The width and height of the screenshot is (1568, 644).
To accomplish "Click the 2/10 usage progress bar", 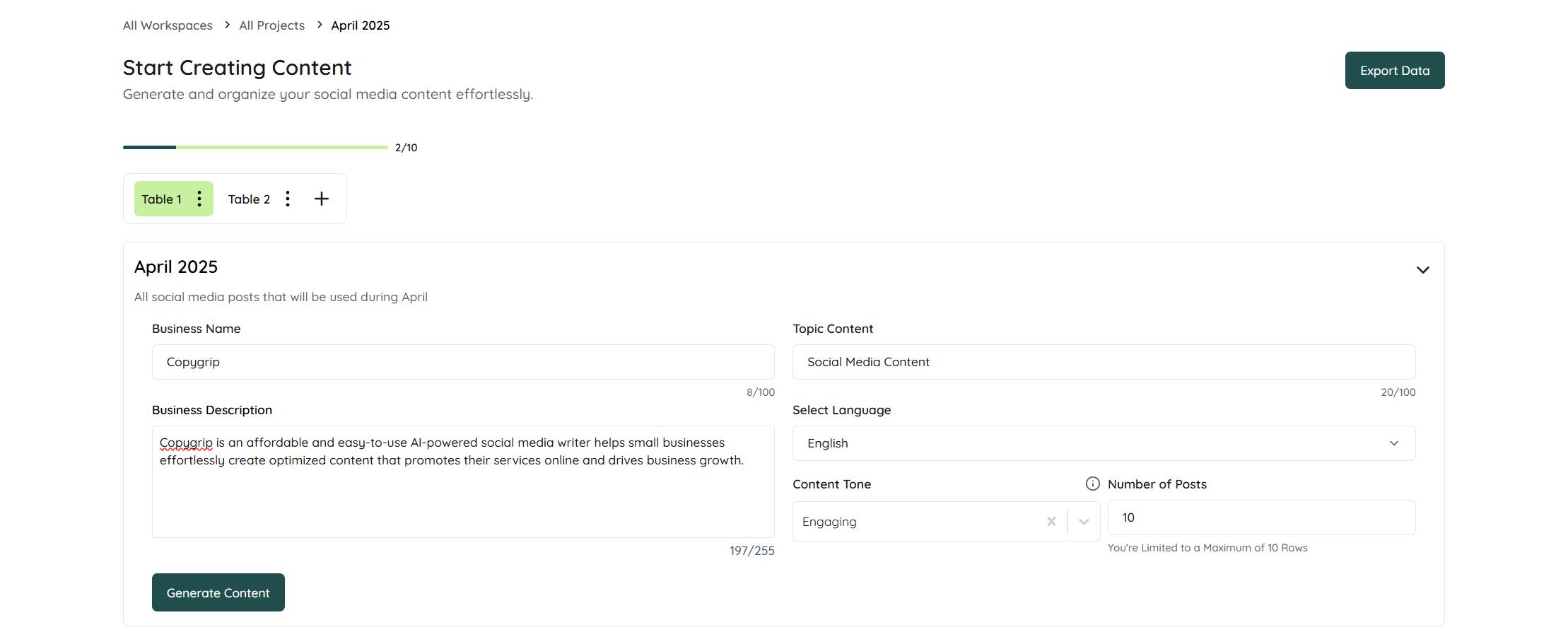I will (255, 147).
